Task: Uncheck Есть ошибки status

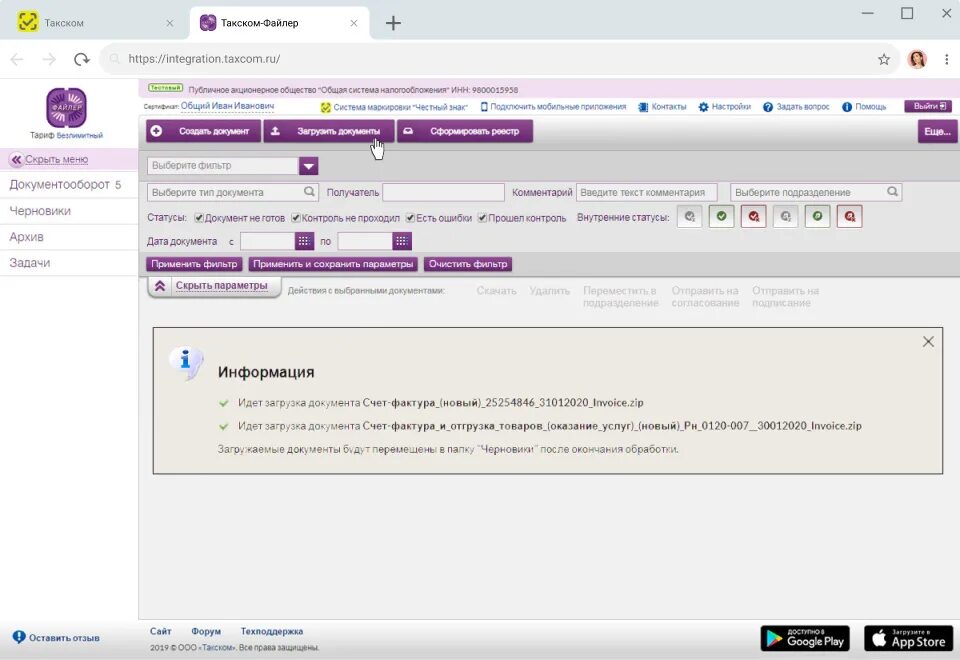Action: click(410, 218)
